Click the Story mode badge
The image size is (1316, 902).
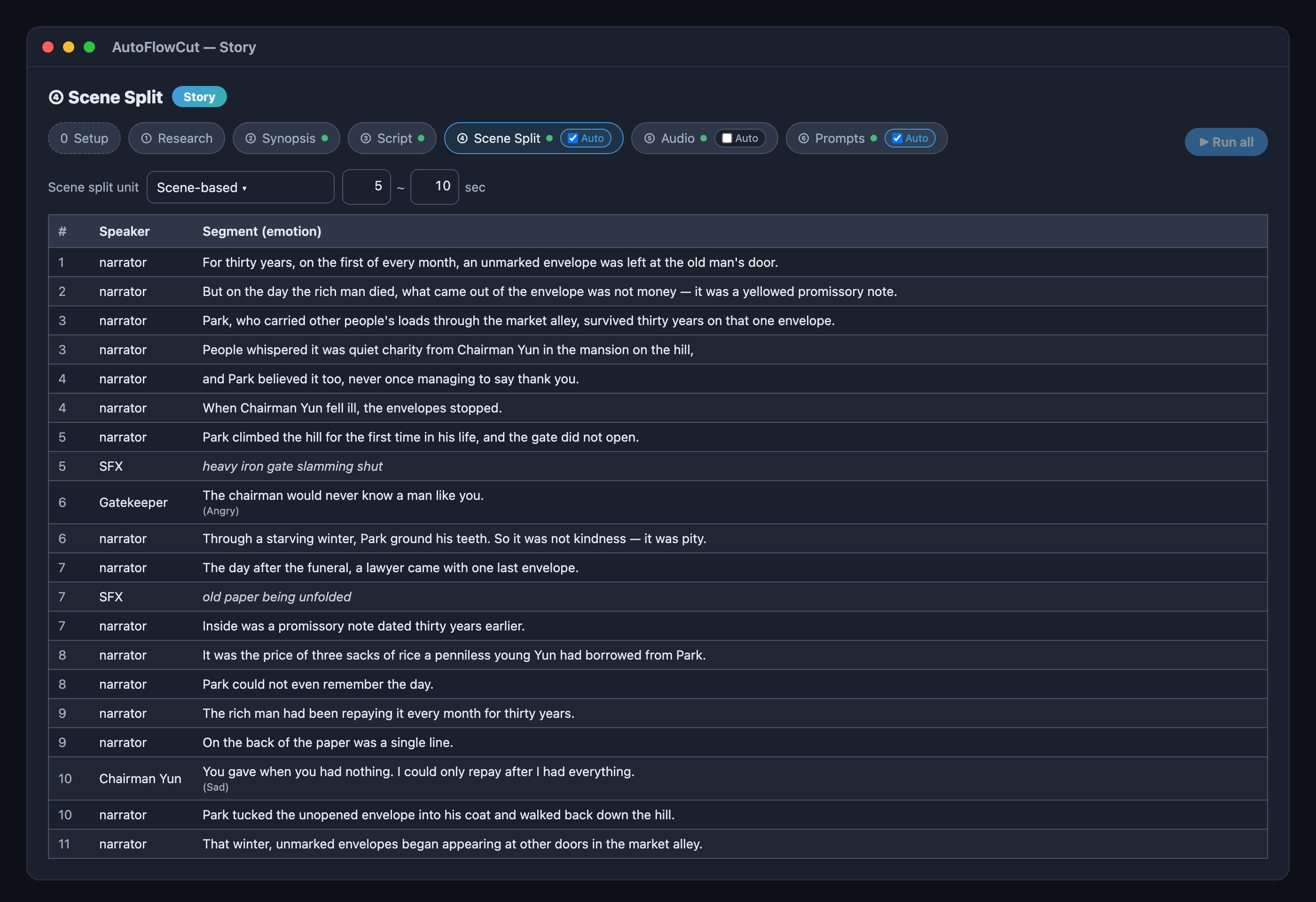199,97
